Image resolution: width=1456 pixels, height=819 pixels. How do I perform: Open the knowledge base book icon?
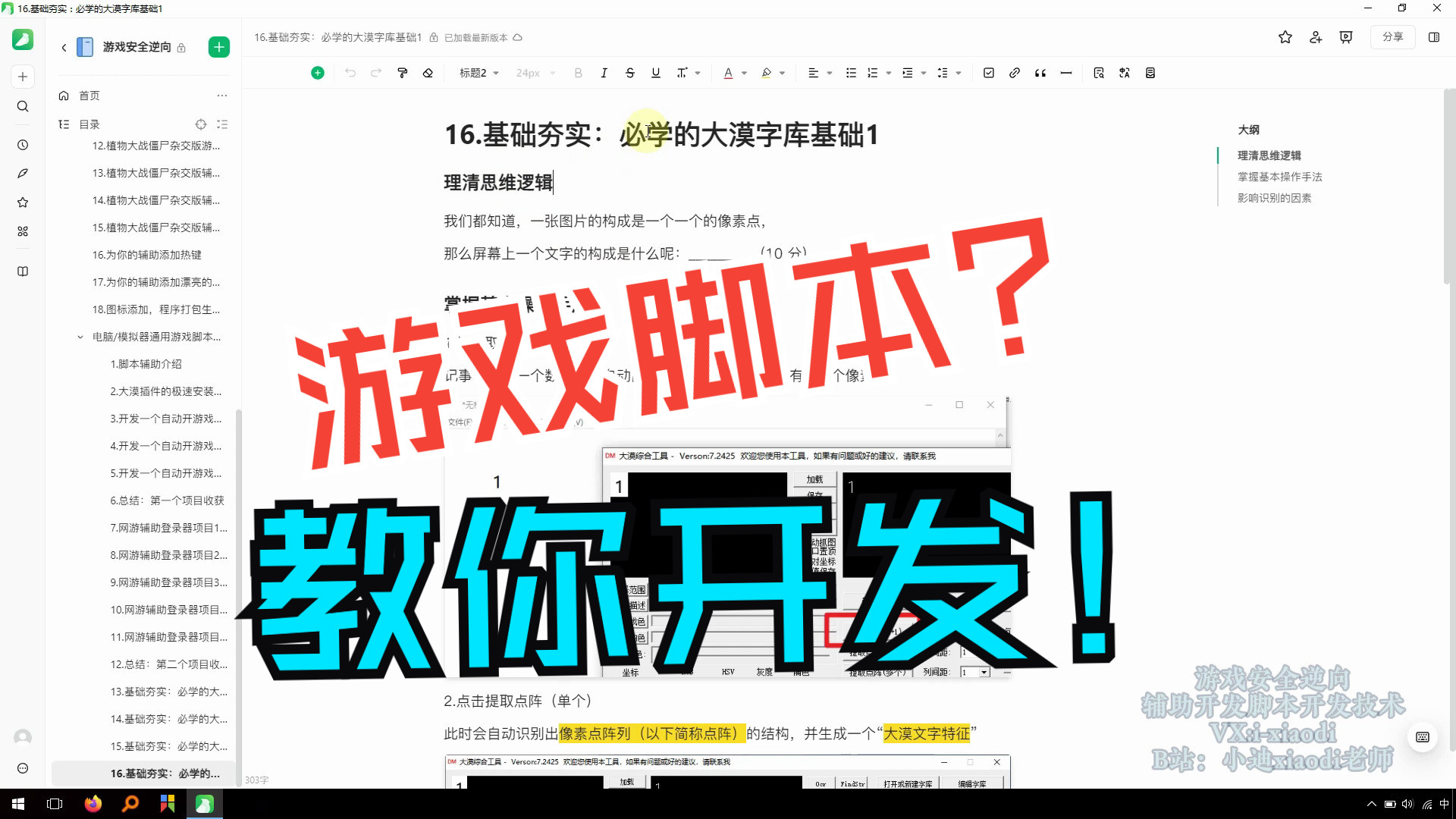(23, 271)
